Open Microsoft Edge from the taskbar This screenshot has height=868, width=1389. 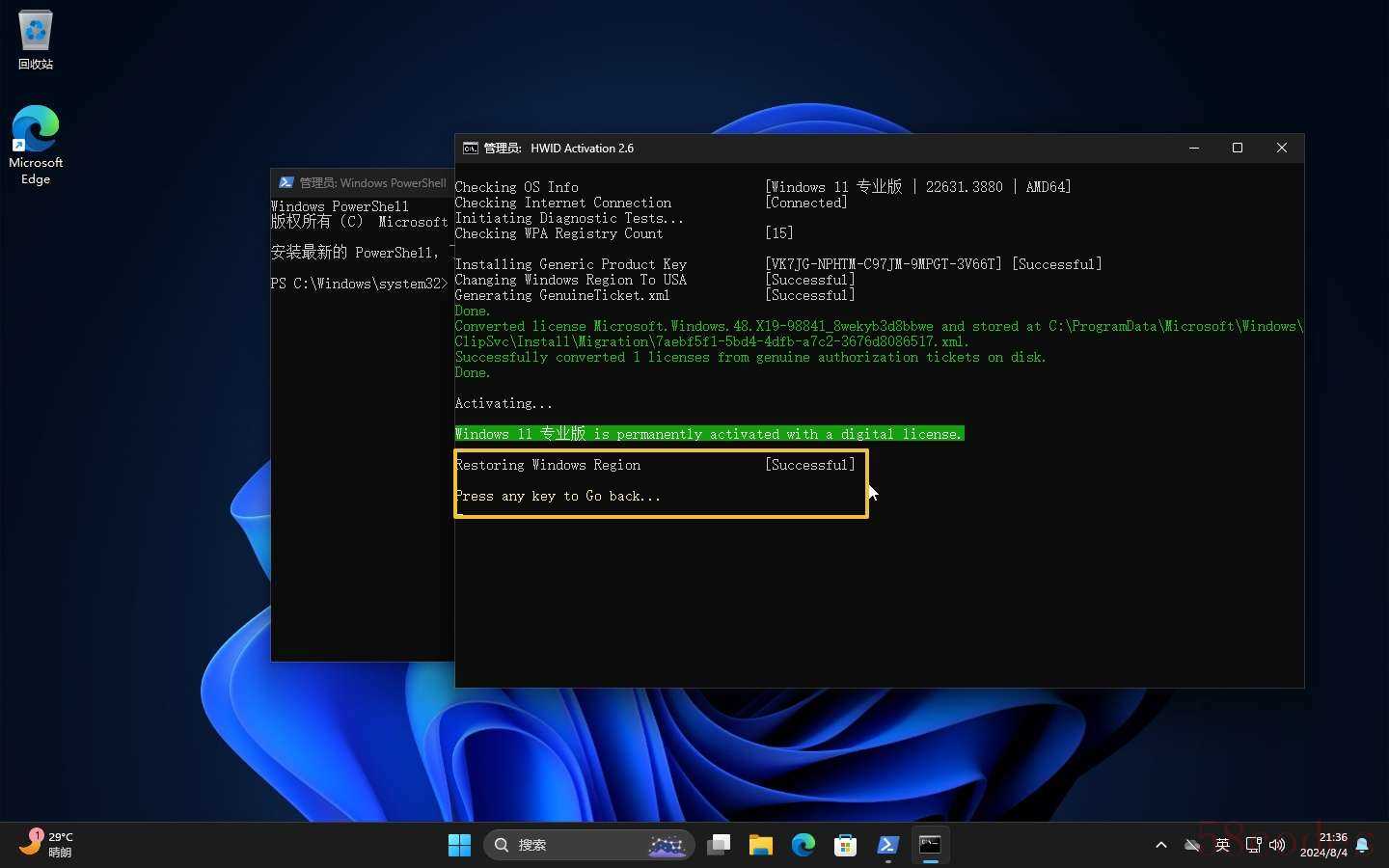point(803,845)
